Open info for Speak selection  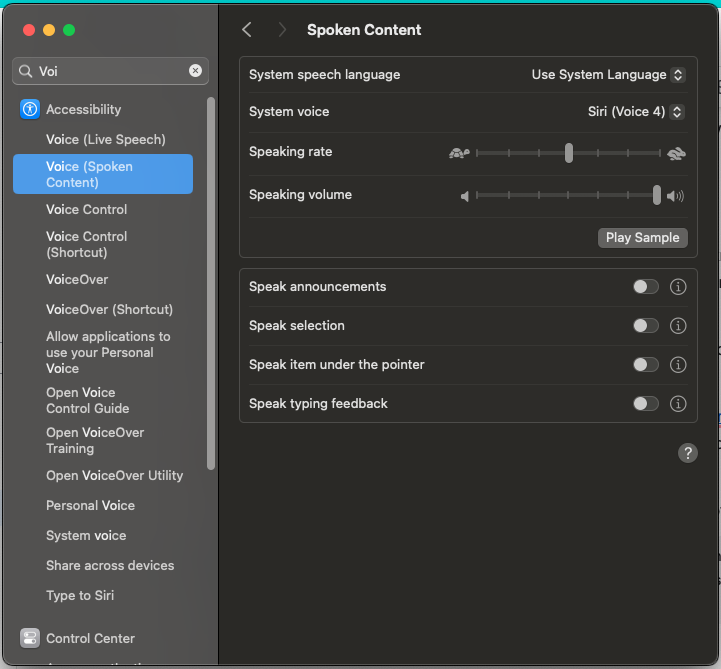(678, 326)
